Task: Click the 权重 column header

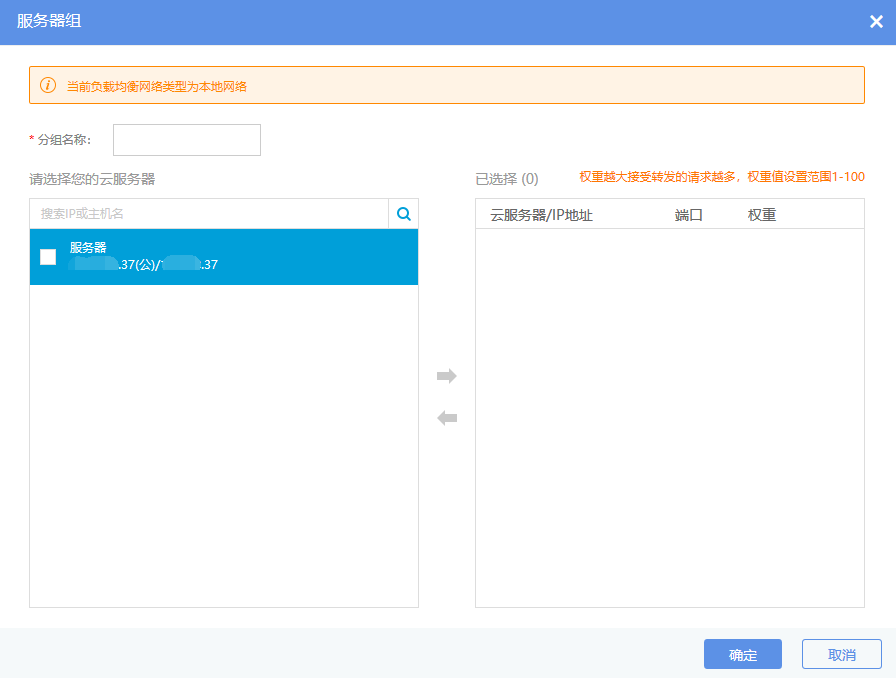Action: (x=762, y=215)
